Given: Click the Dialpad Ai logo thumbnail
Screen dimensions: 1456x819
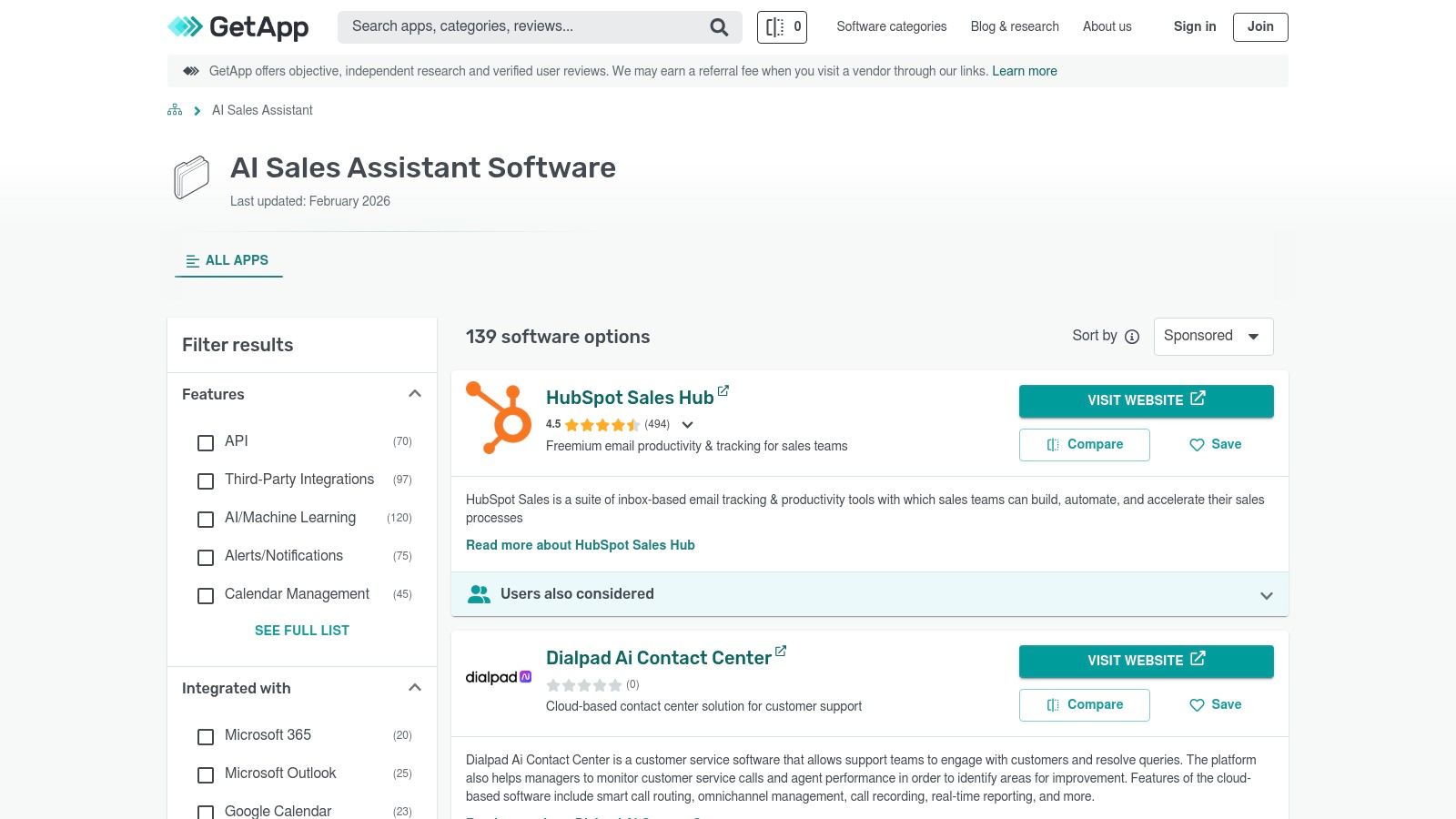Looking at the screenshot, I should (x=499, y=677).
